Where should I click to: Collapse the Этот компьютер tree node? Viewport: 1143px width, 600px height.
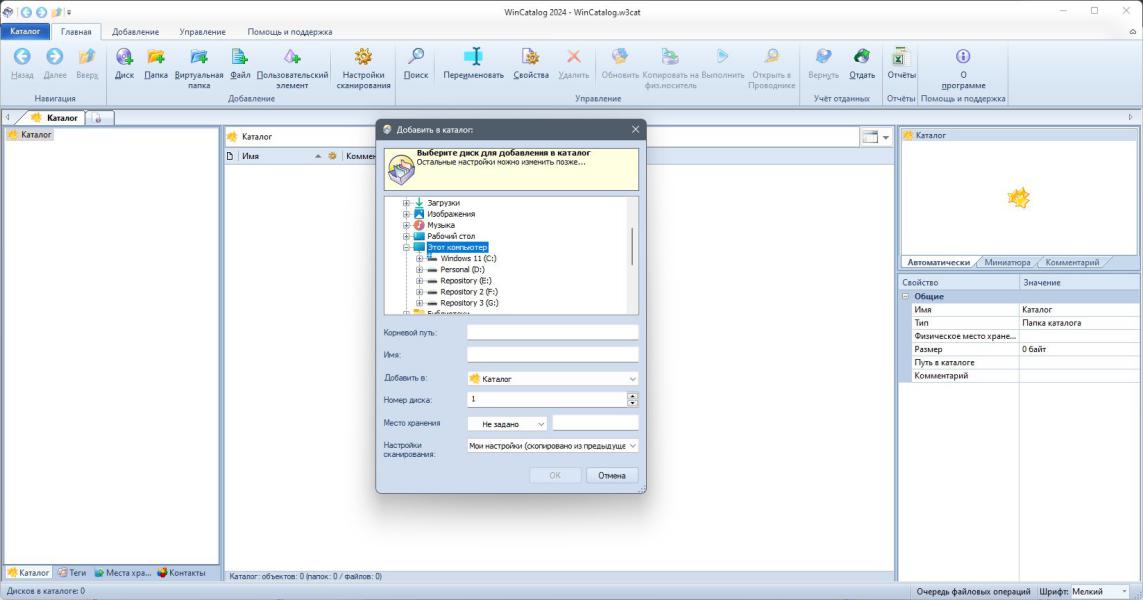click(407, 248)
